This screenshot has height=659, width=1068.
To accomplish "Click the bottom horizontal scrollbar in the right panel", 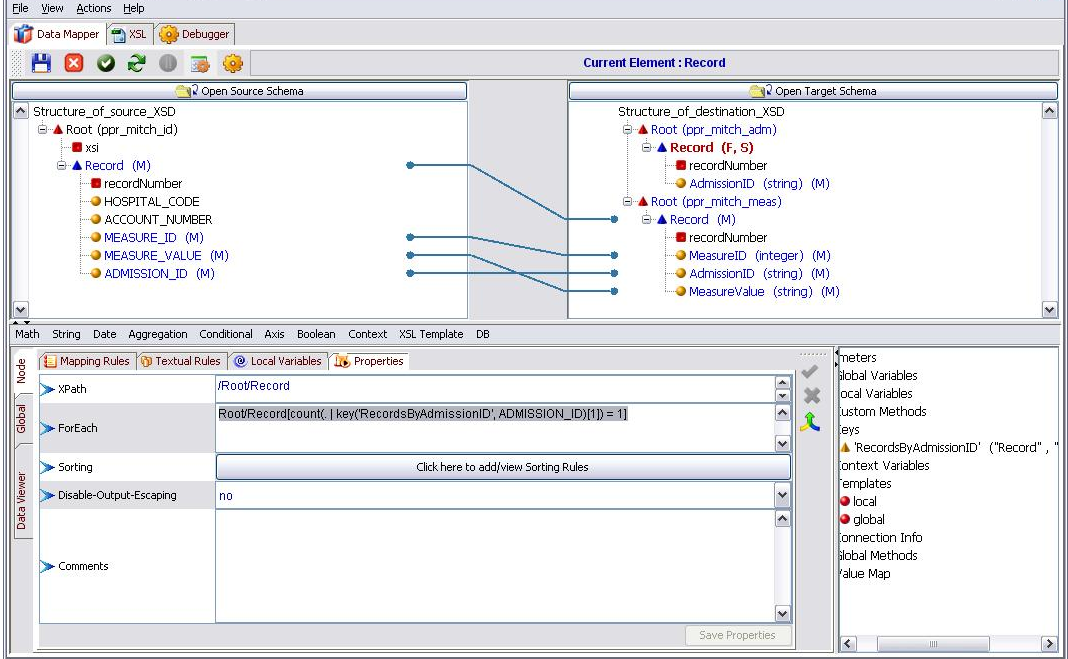I will 933,644.
